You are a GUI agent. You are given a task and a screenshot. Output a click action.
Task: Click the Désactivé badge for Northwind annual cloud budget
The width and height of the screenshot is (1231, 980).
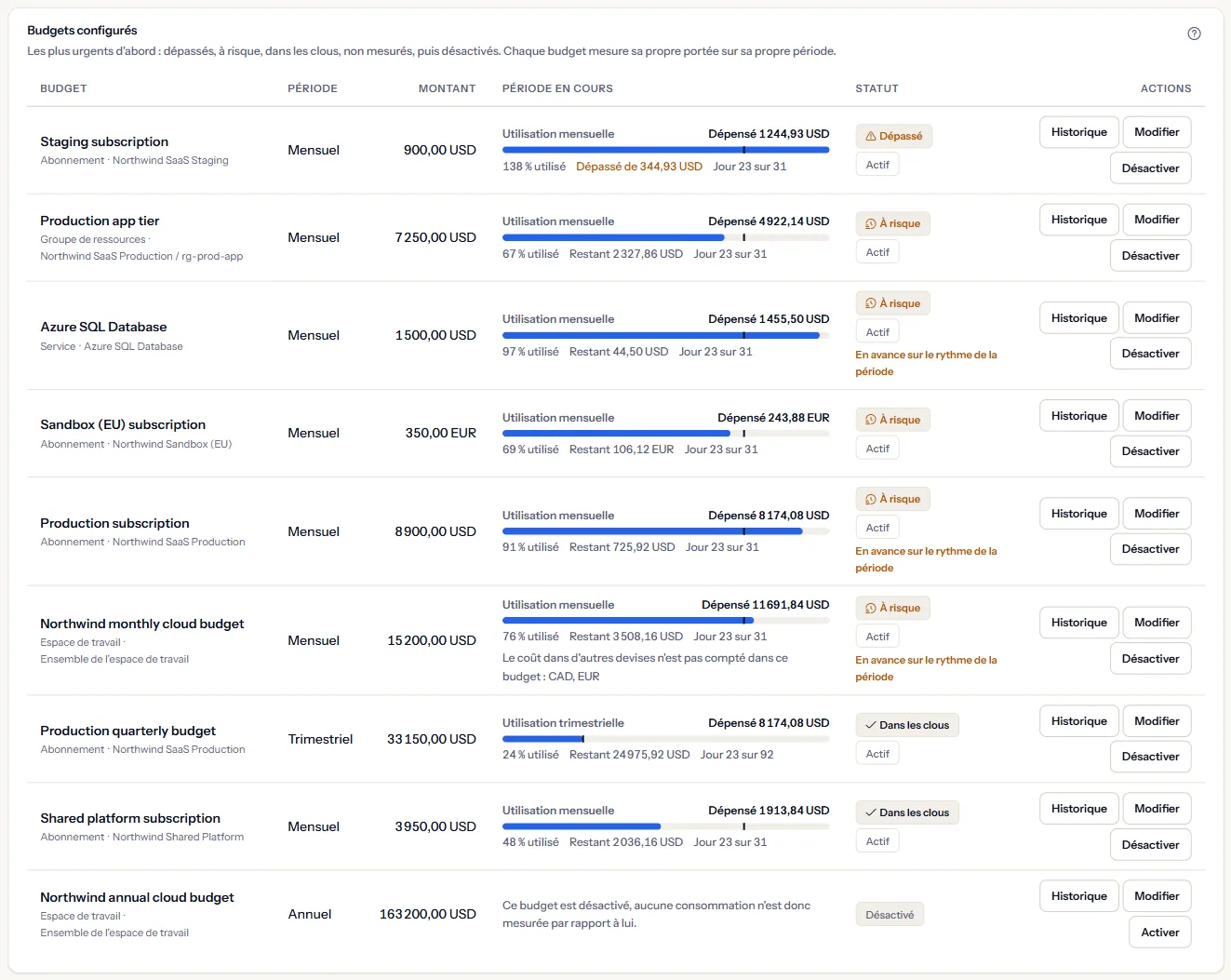point(890,915)
